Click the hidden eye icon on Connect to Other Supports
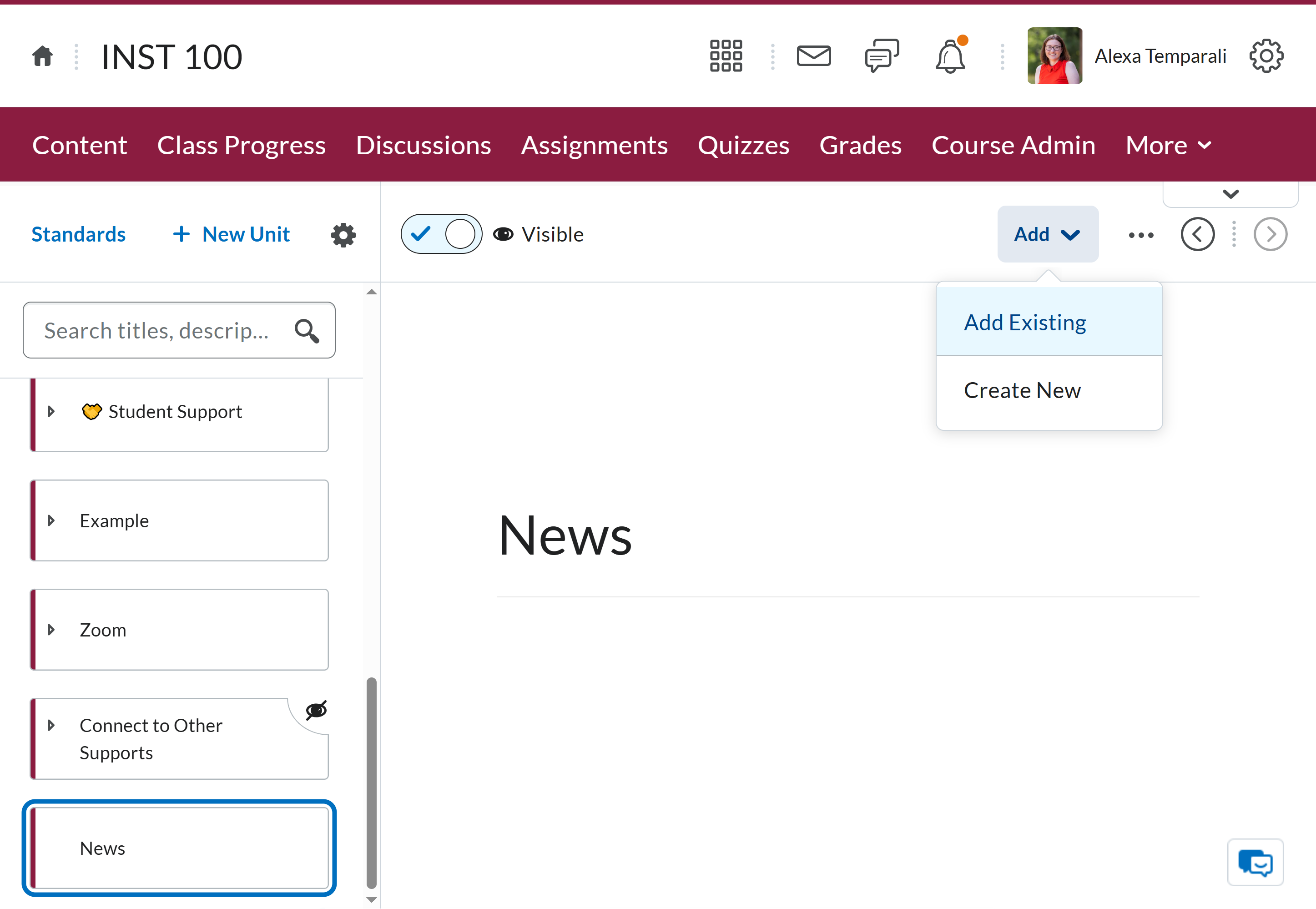Screen dimensions: 1316x909 pyautogui.click(x=317, y=710)
